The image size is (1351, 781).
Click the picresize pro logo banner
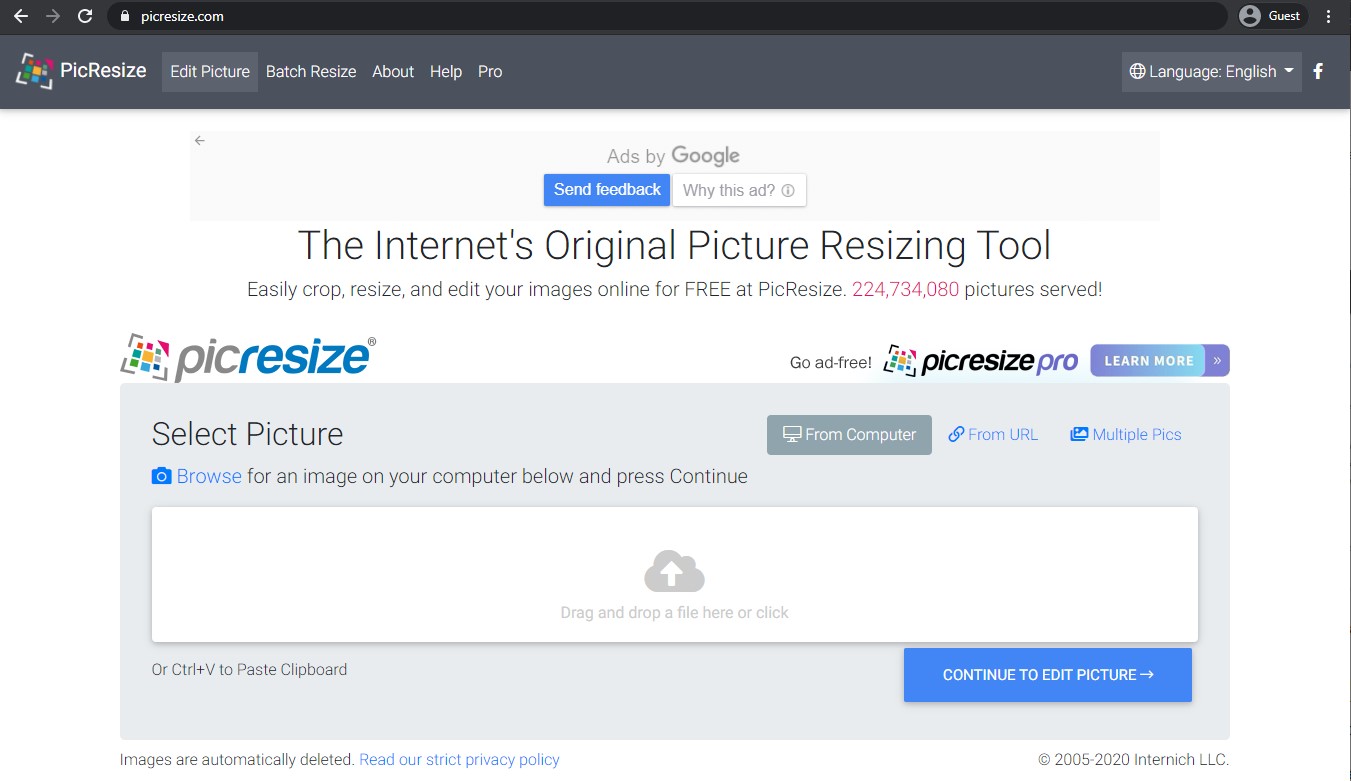click(981, 361)
